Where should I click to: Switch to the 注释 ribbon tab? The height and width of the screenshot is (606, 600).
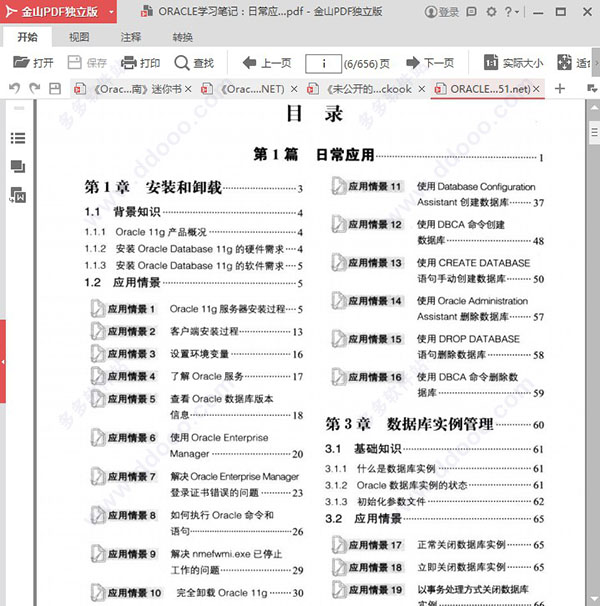pyautogui.click(x=131, y=37)
